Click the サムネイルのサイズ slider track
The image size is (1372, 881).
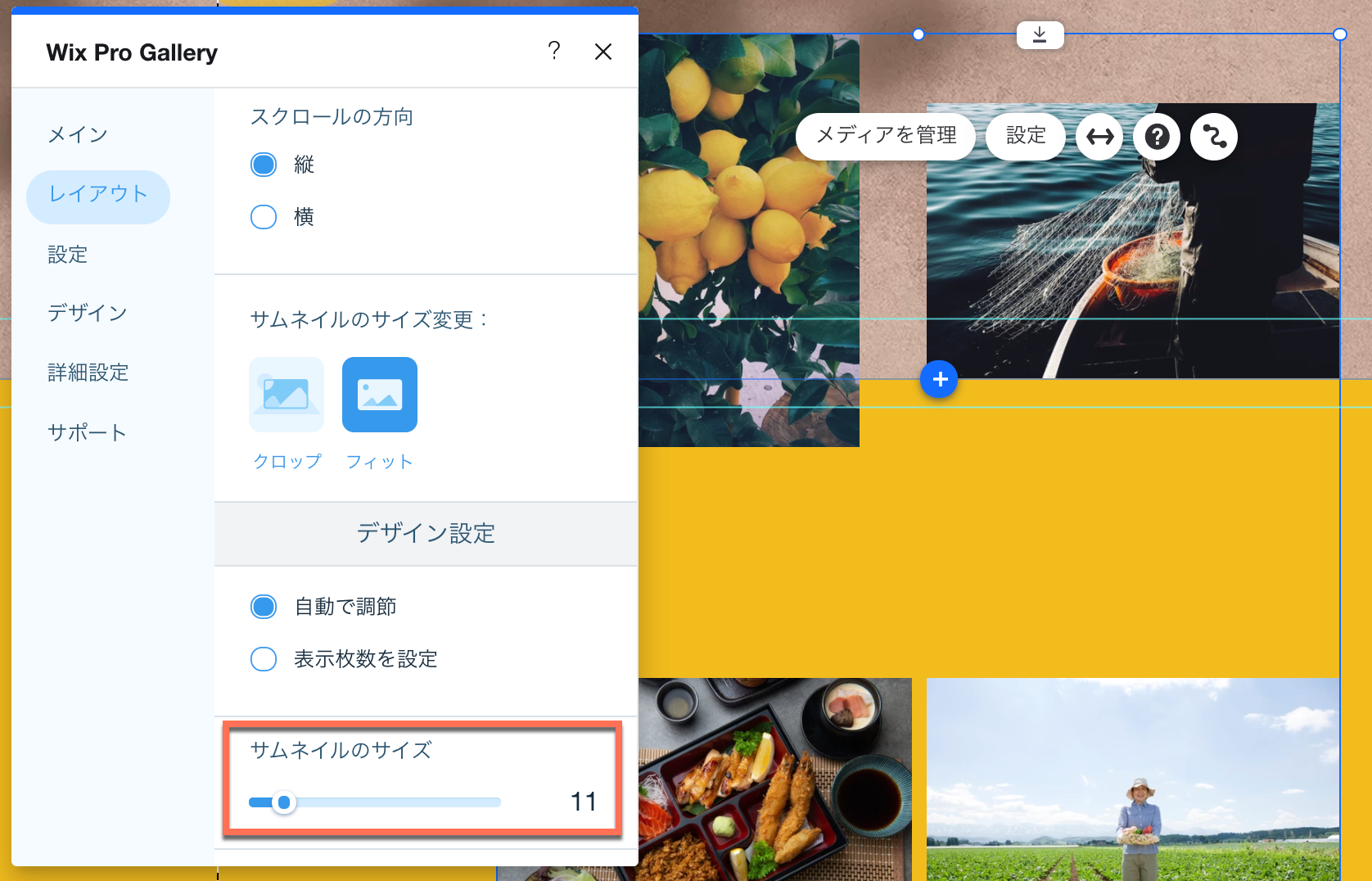[x=375, y=802]
